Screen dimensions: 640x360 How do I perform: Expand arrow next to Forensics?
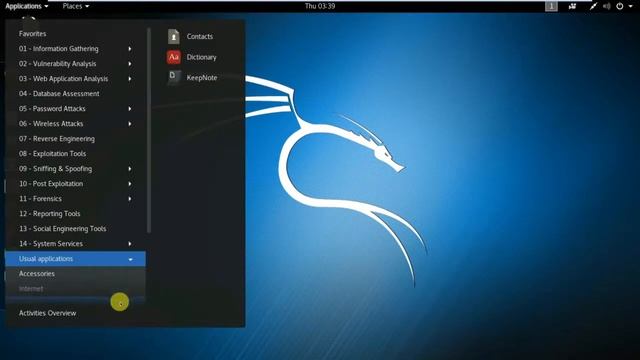(130, 199)
